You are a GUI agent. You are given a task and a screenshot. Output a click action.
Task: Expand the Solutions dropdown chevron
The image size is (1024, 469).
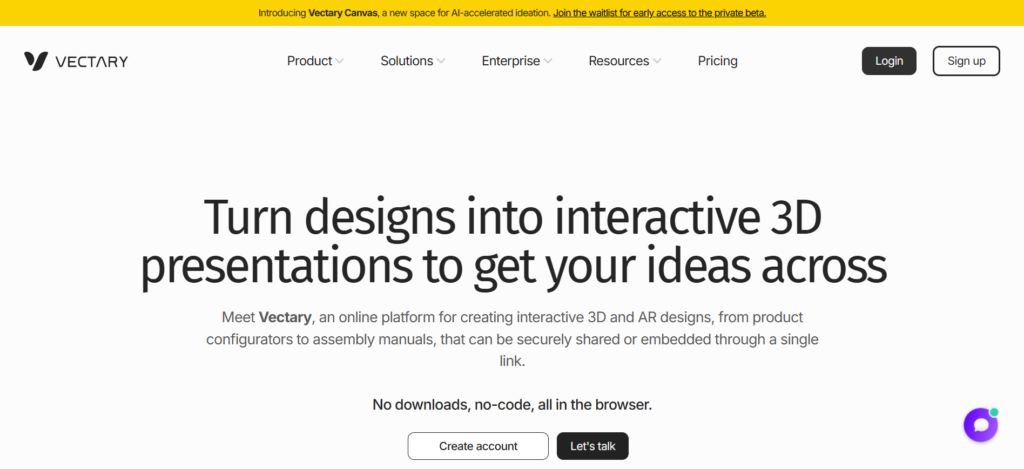pyautogui.click(x=441, y=61)
